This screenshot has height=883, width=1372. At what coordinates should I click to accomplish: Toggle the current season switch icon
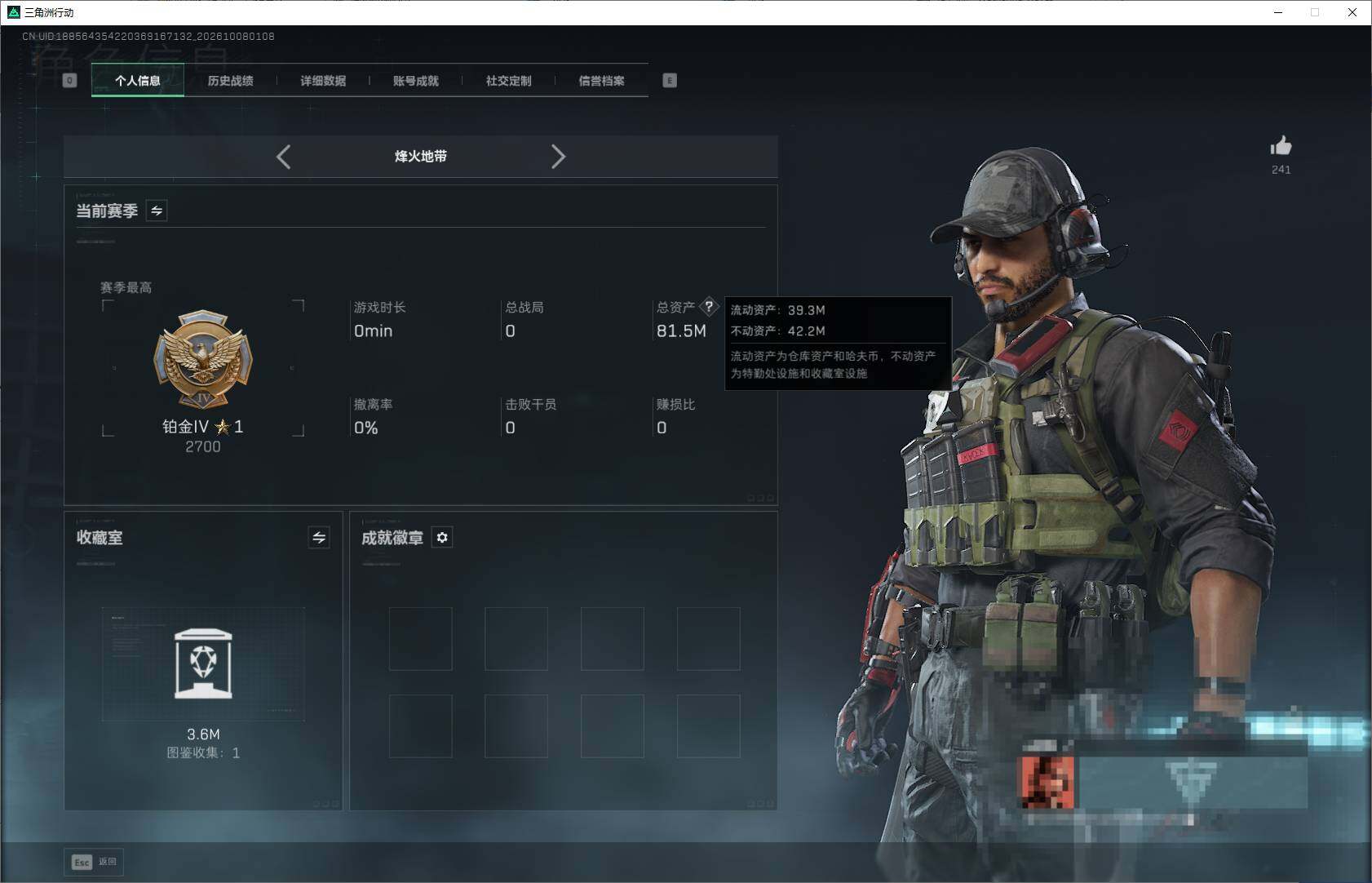pos(157,211)
